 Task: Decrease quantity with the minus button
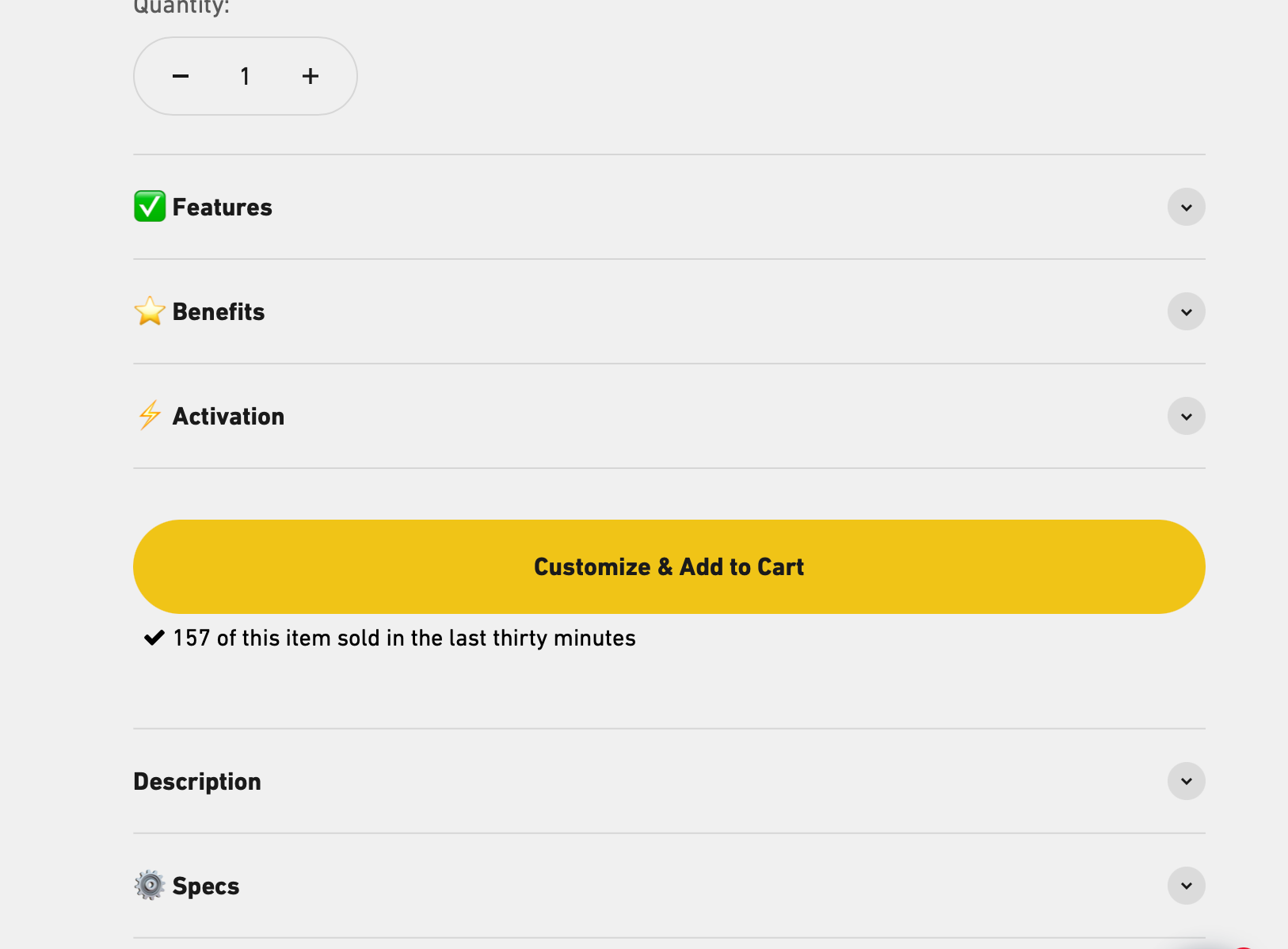pyautogui.click(x=181, y=76)
